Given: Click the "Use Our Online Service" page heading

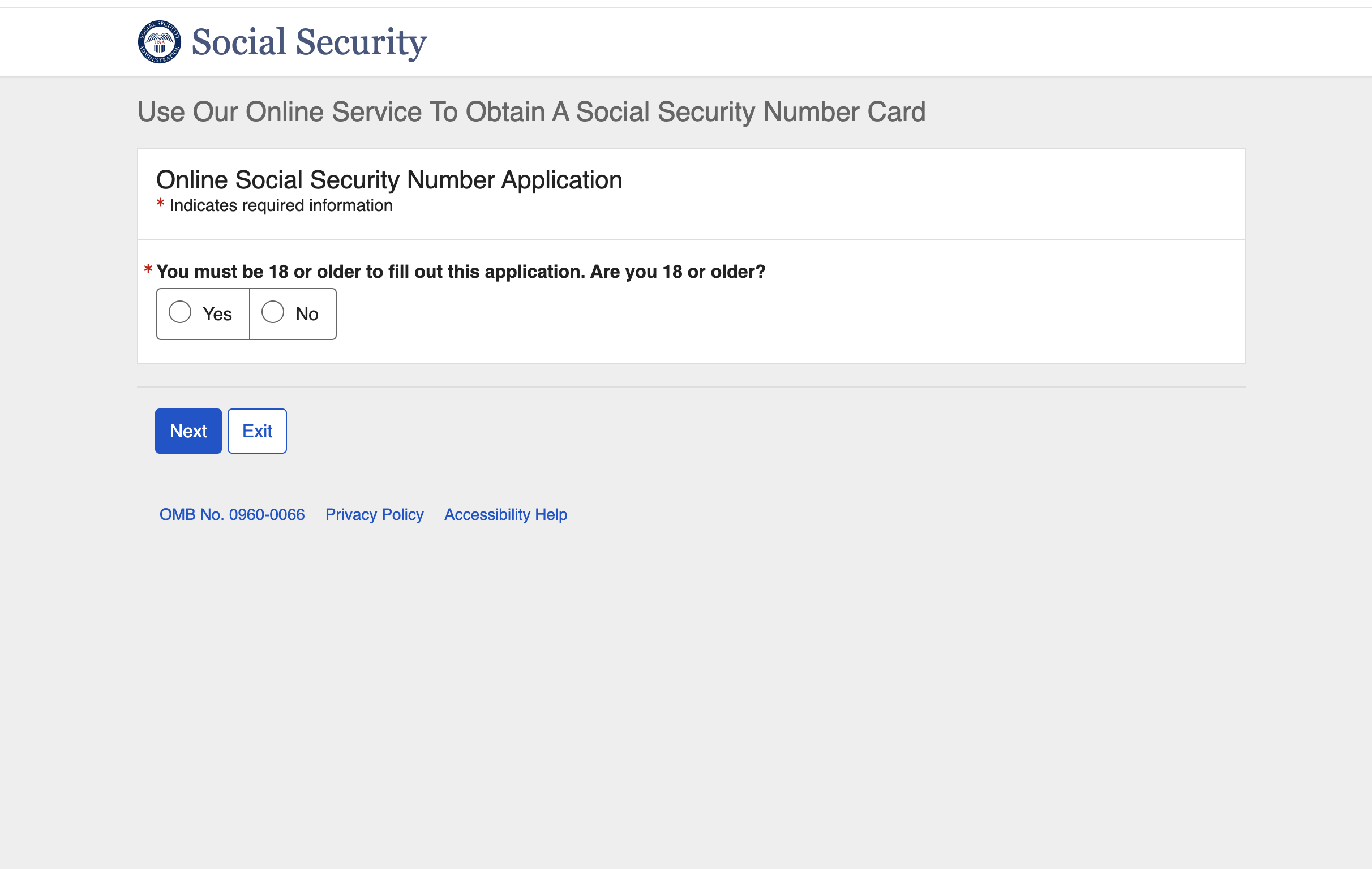Looking at the screenshot, I should click(x=531, y=111).
